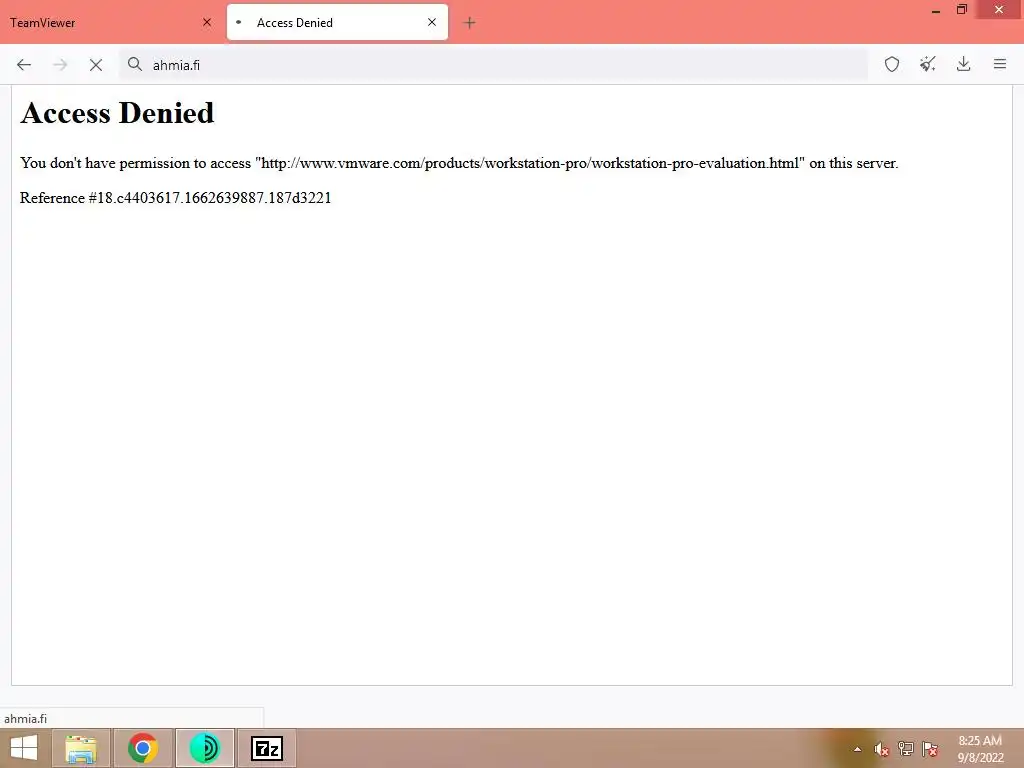Open the Windows Start menu
This screenshot has width=1024, height=768.
point(24,748)
